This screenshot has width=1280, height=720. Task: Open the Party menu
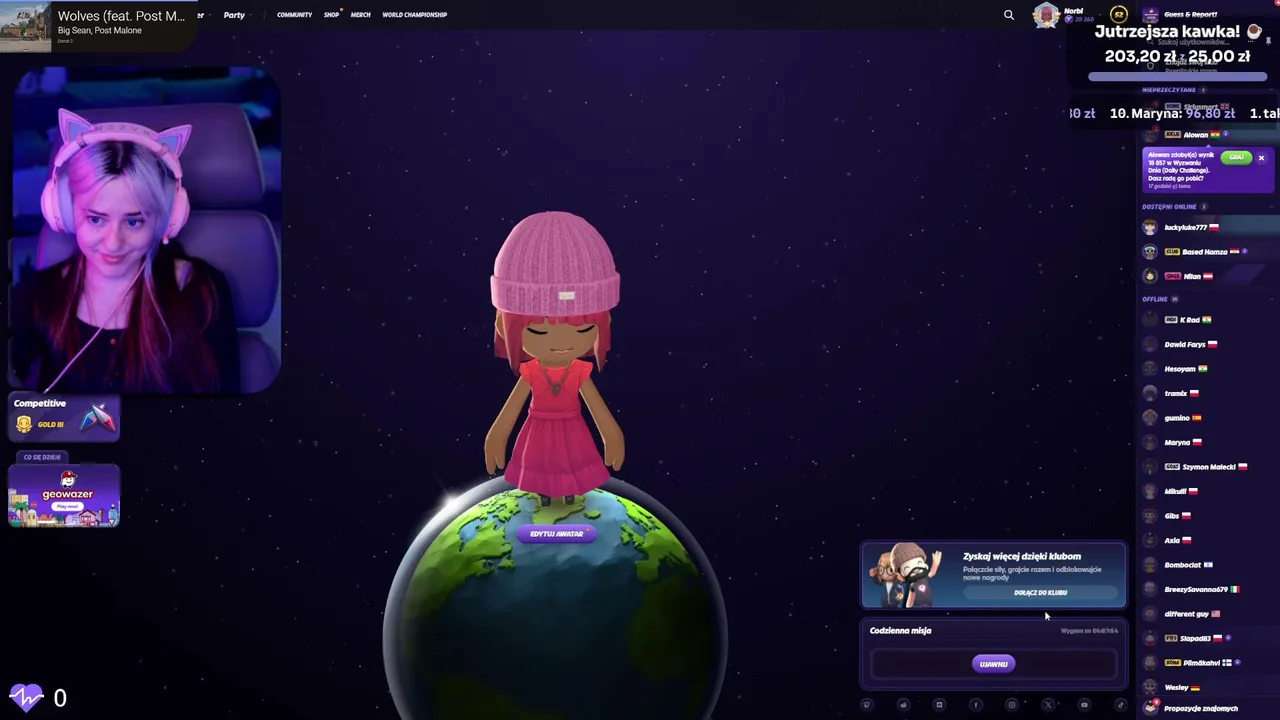pos(234,15)
